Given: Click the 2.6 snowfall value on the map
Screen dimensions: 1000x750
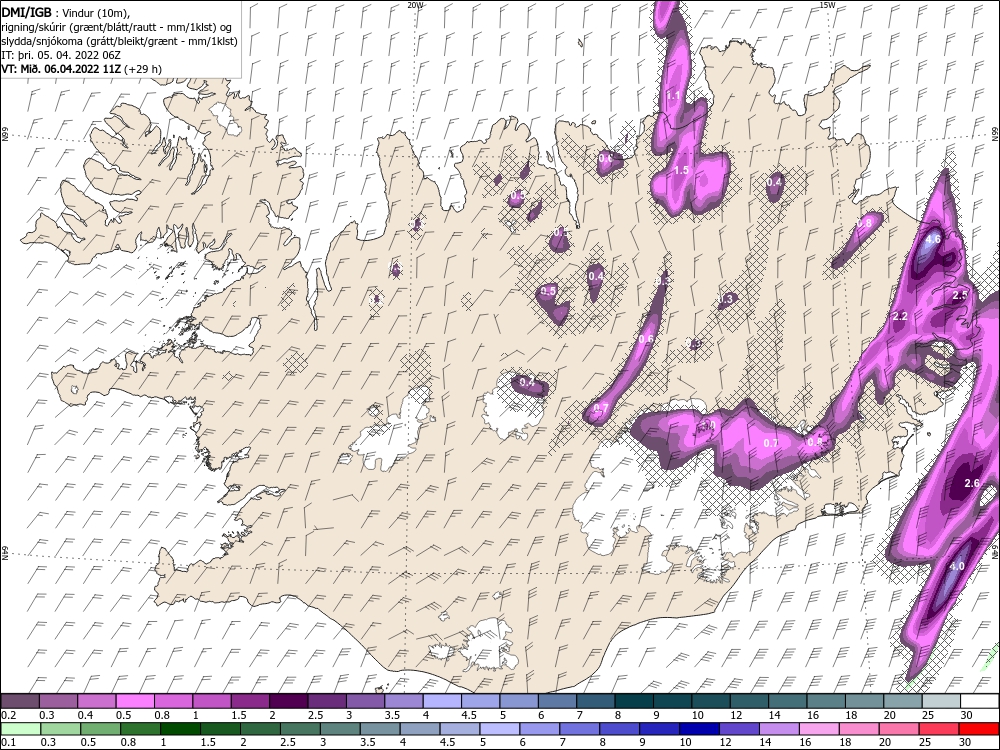Looking at the screenshot, I should pos(972,483).
